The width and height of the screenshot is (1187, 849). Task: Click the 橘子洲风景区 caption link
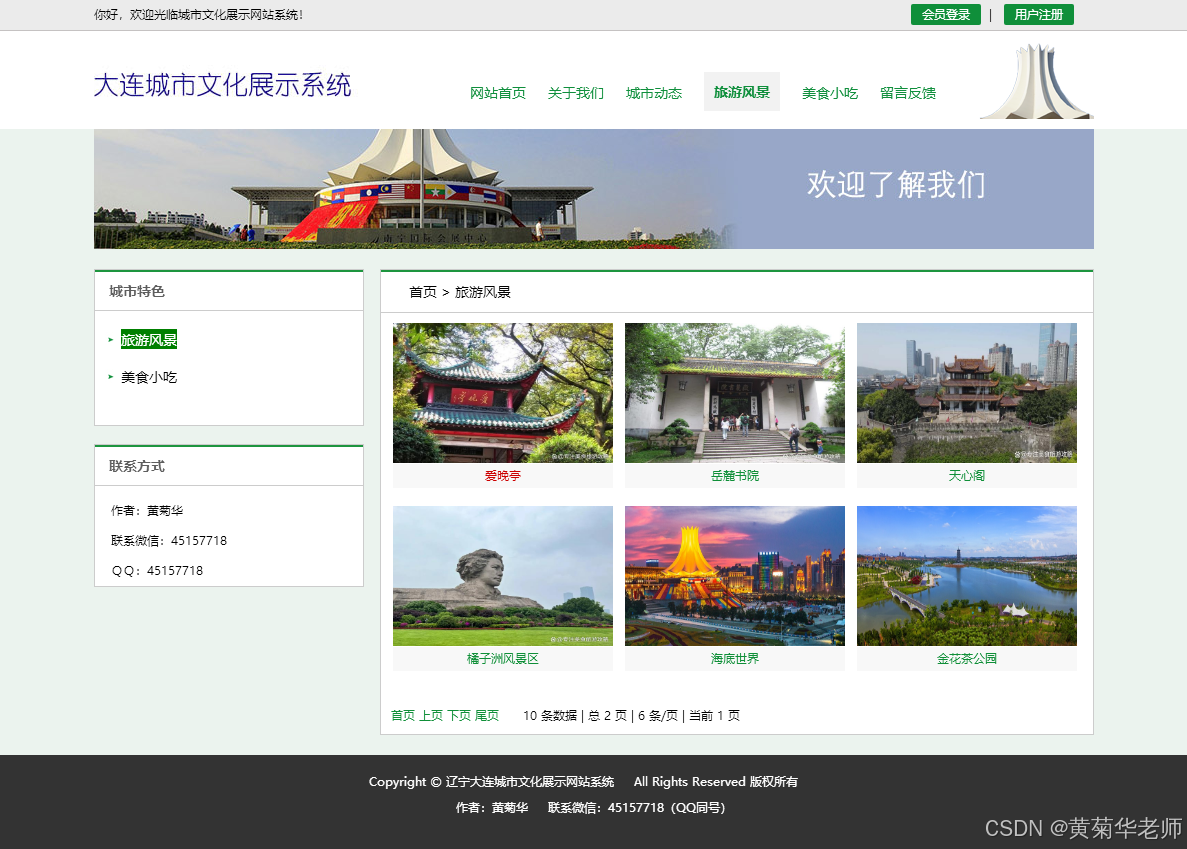(503, 659)
